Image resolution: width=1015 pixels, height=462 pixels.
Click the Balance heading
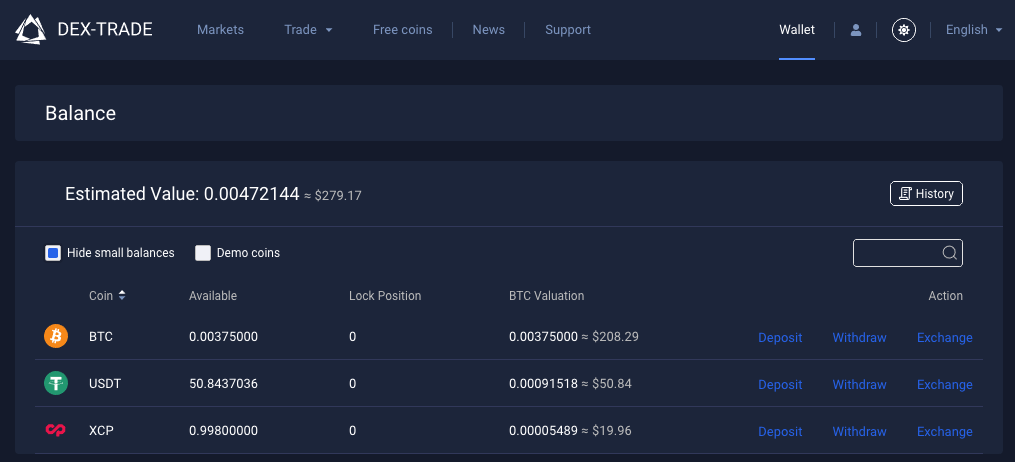pos(80,113)
